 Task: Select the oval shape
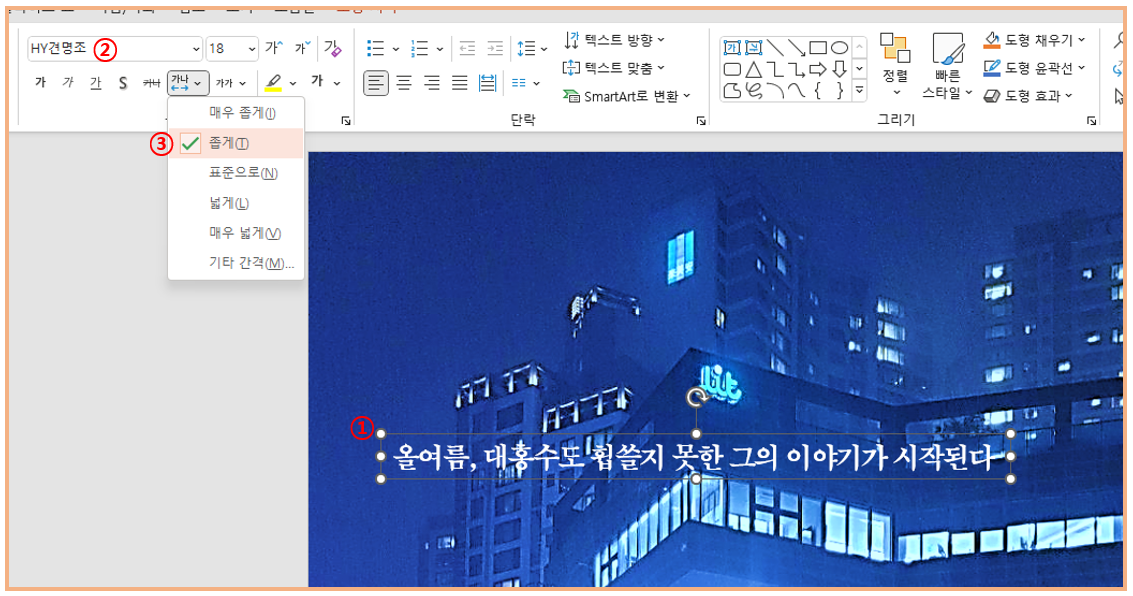(x=839, y=48)
